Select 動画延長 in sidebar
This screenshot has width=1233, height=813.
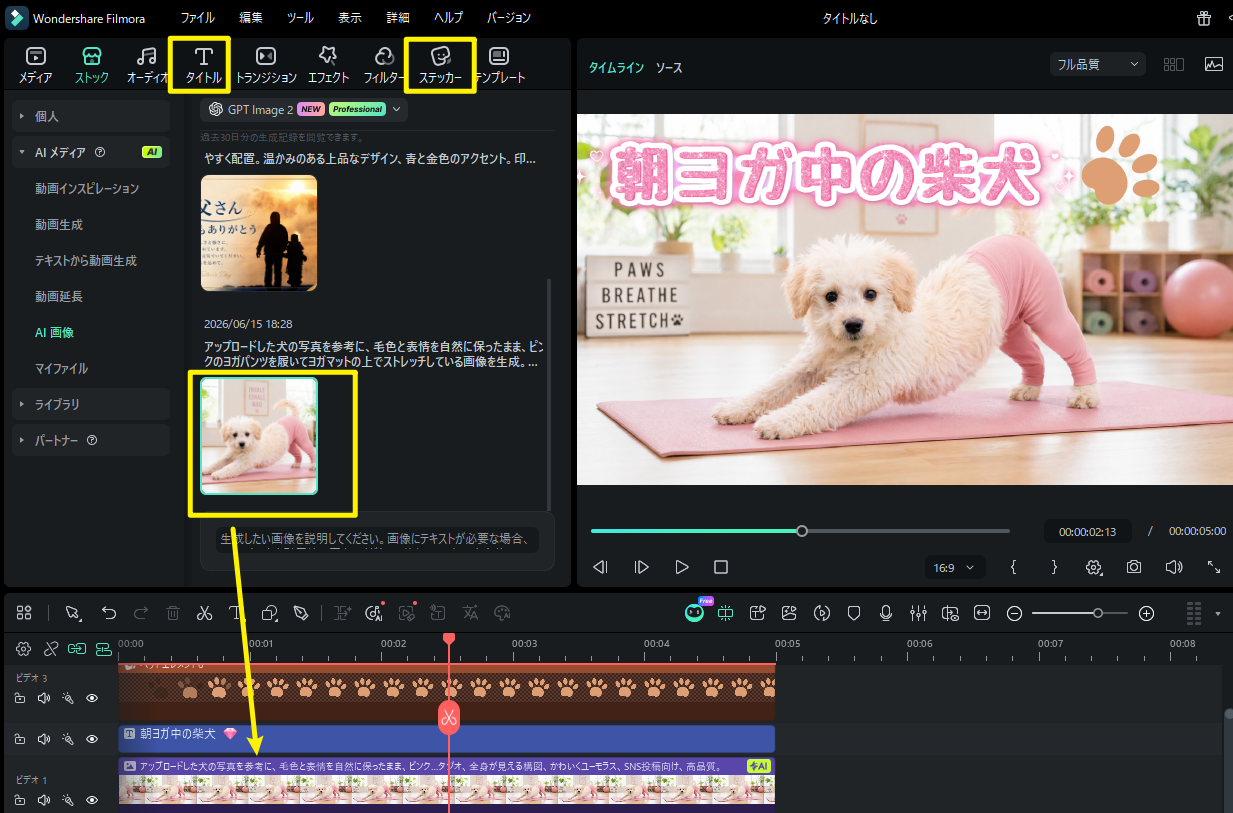[x=59, y=296]
